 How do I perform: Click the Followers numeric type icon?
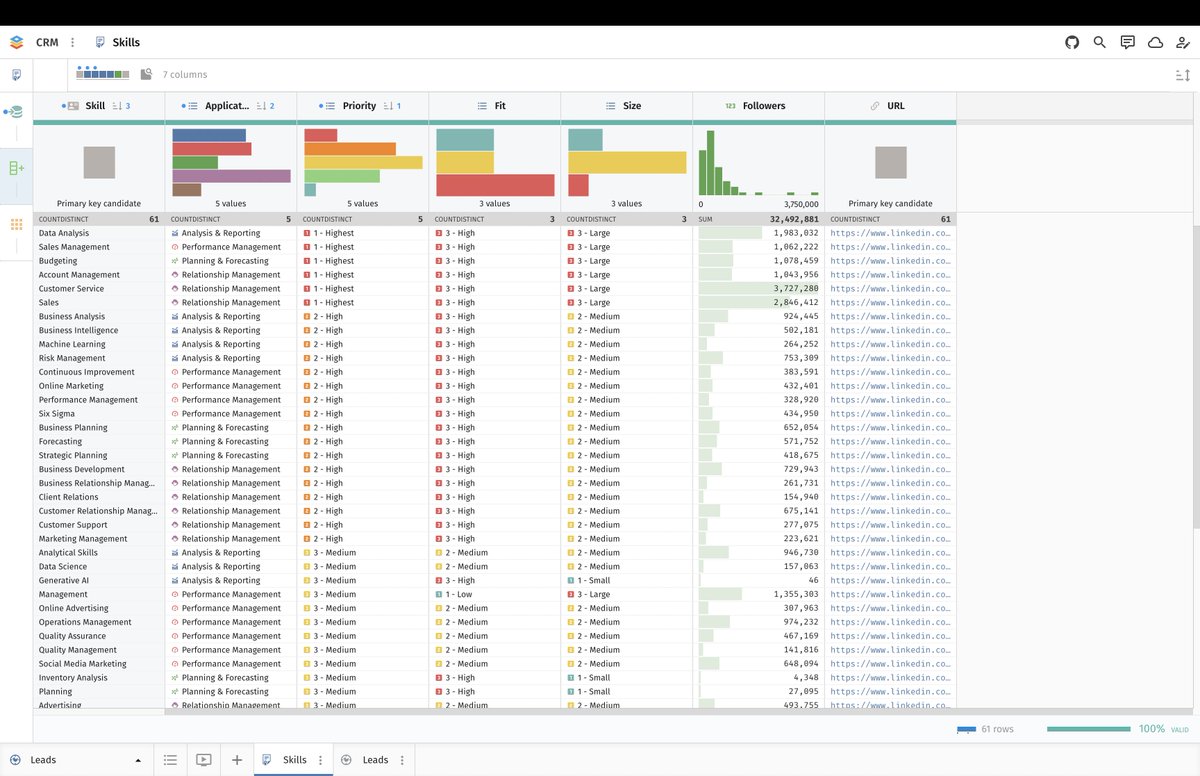point(730,105)
